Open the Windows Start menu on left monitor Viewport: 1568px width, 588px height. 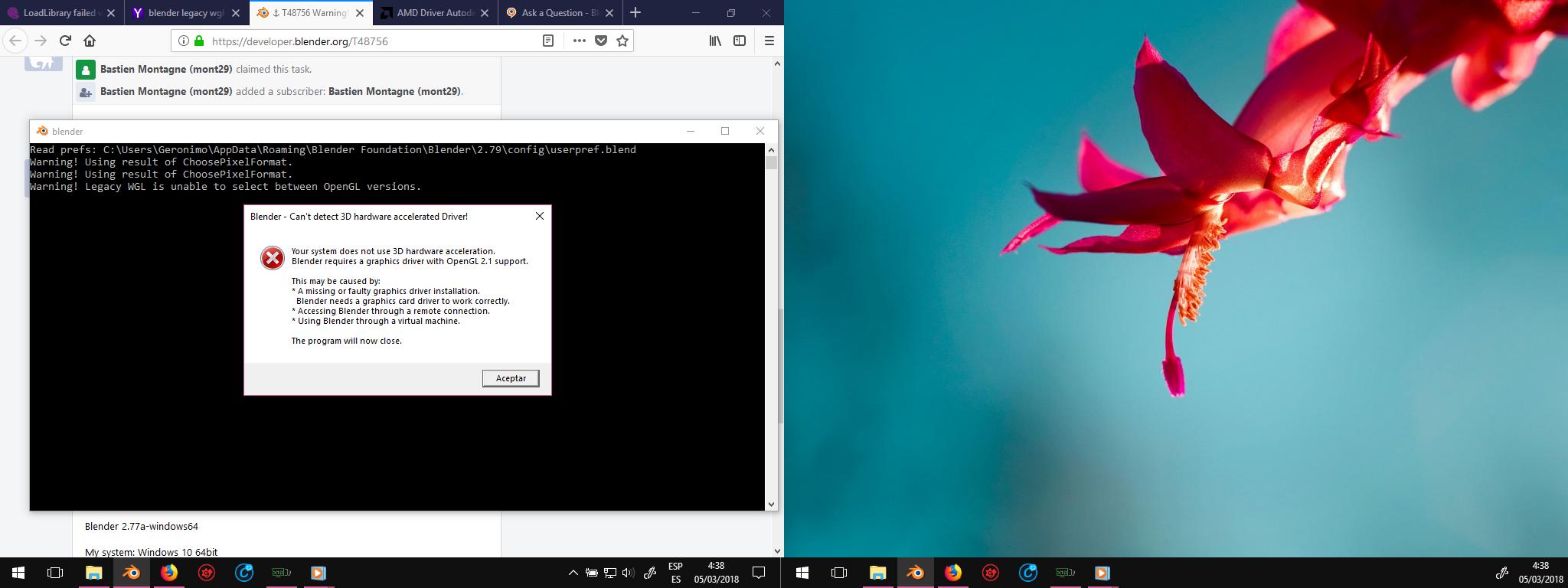tap(18, 573)
